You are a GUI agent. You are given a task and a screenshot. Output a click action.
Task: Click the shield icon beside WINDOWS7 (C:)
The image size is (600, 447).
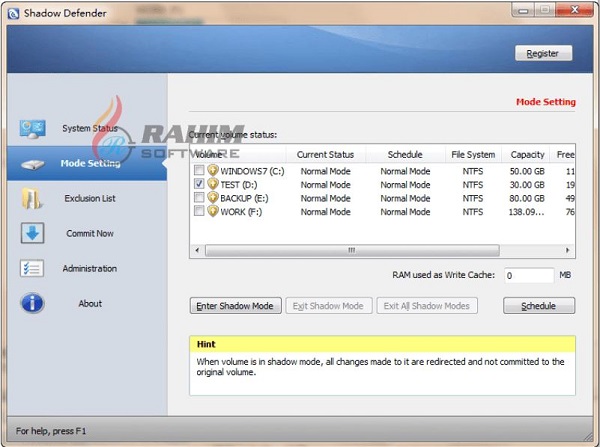(213, 170)
